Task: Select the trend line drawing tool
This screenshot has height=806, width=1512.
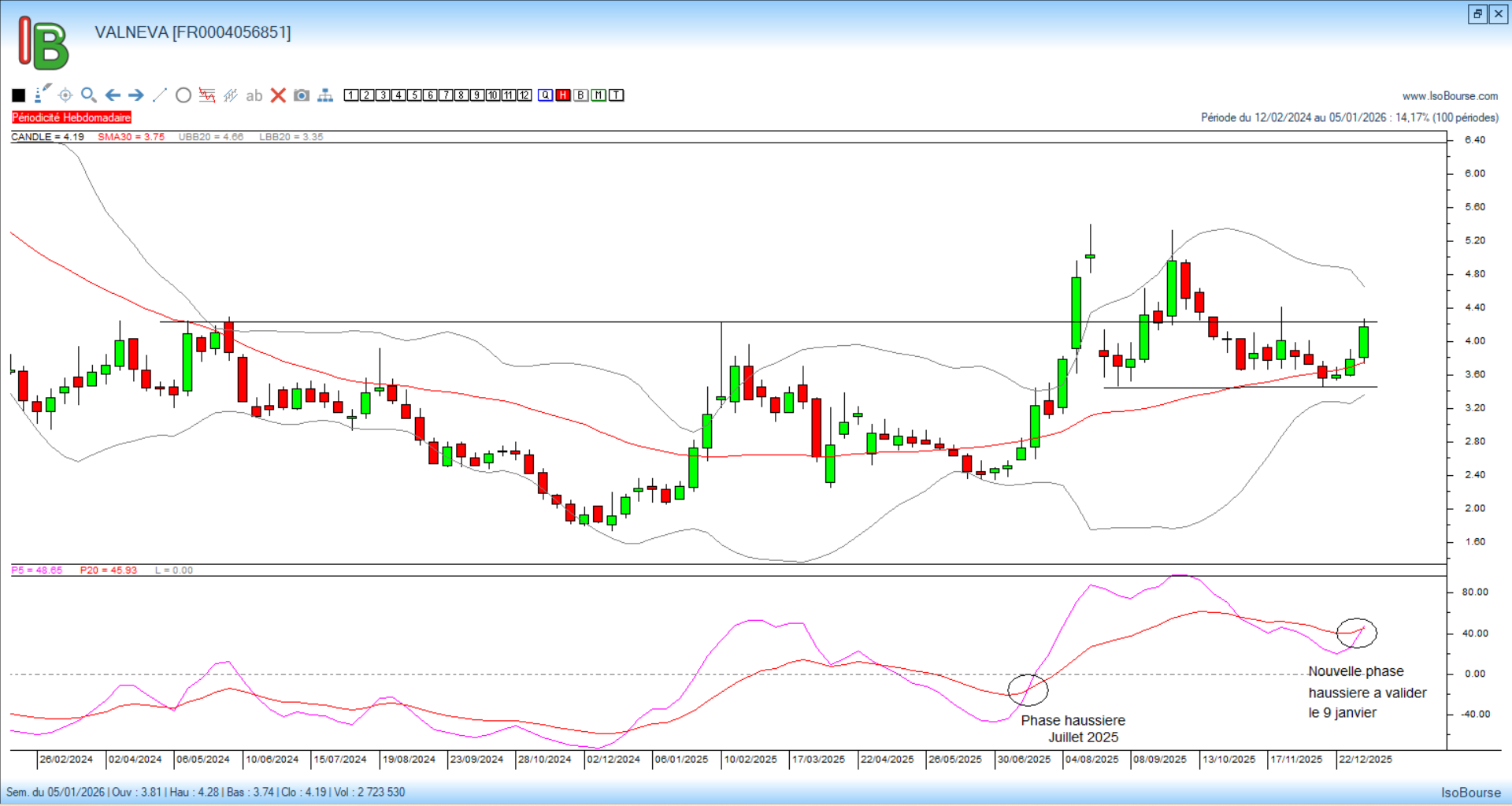Action: [160, 95]
